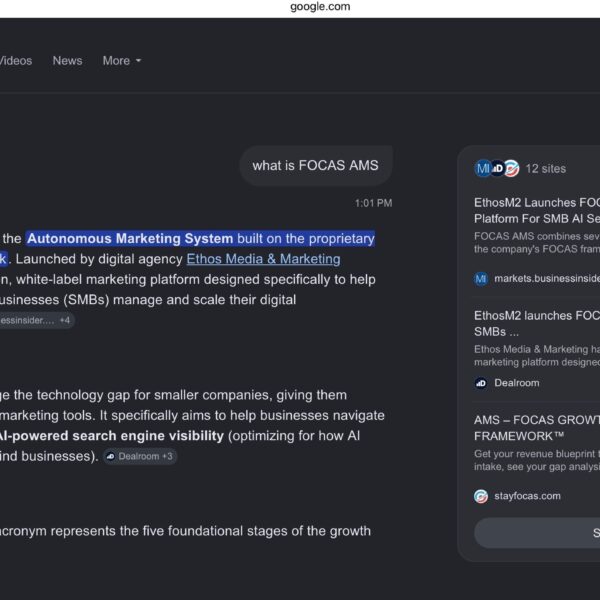Image resolution: width=600 pixels, height=600 pixels.
Task: Click the google.com address bar
Action: click(320, 7)
